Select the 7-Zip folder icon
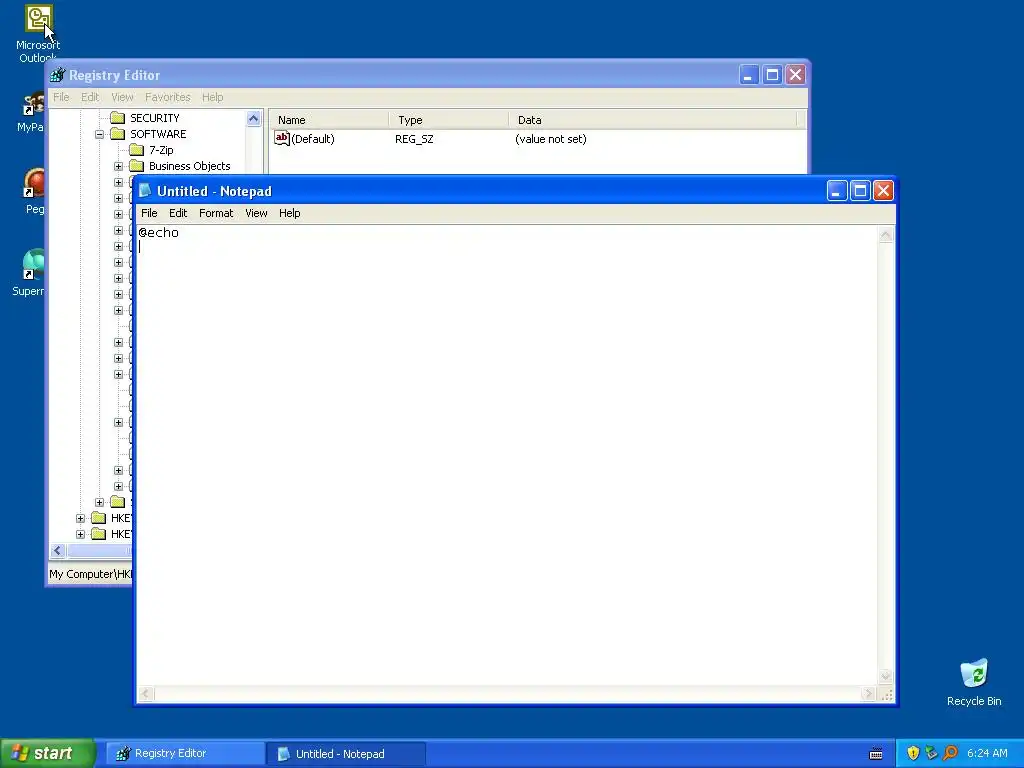The width and height of the screenshot is (1024, 768). [136, 150]
